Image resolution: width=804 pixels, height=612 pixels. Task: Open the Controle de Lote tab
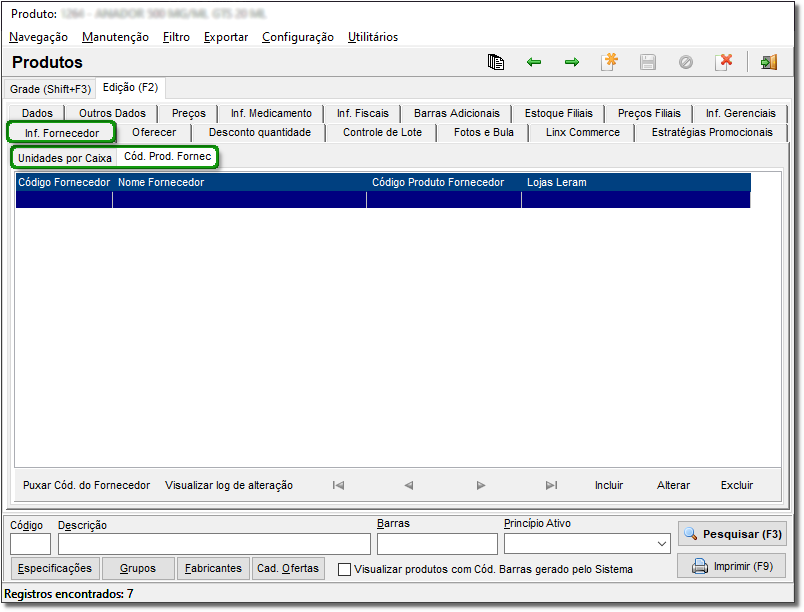(x=382, y=132)
